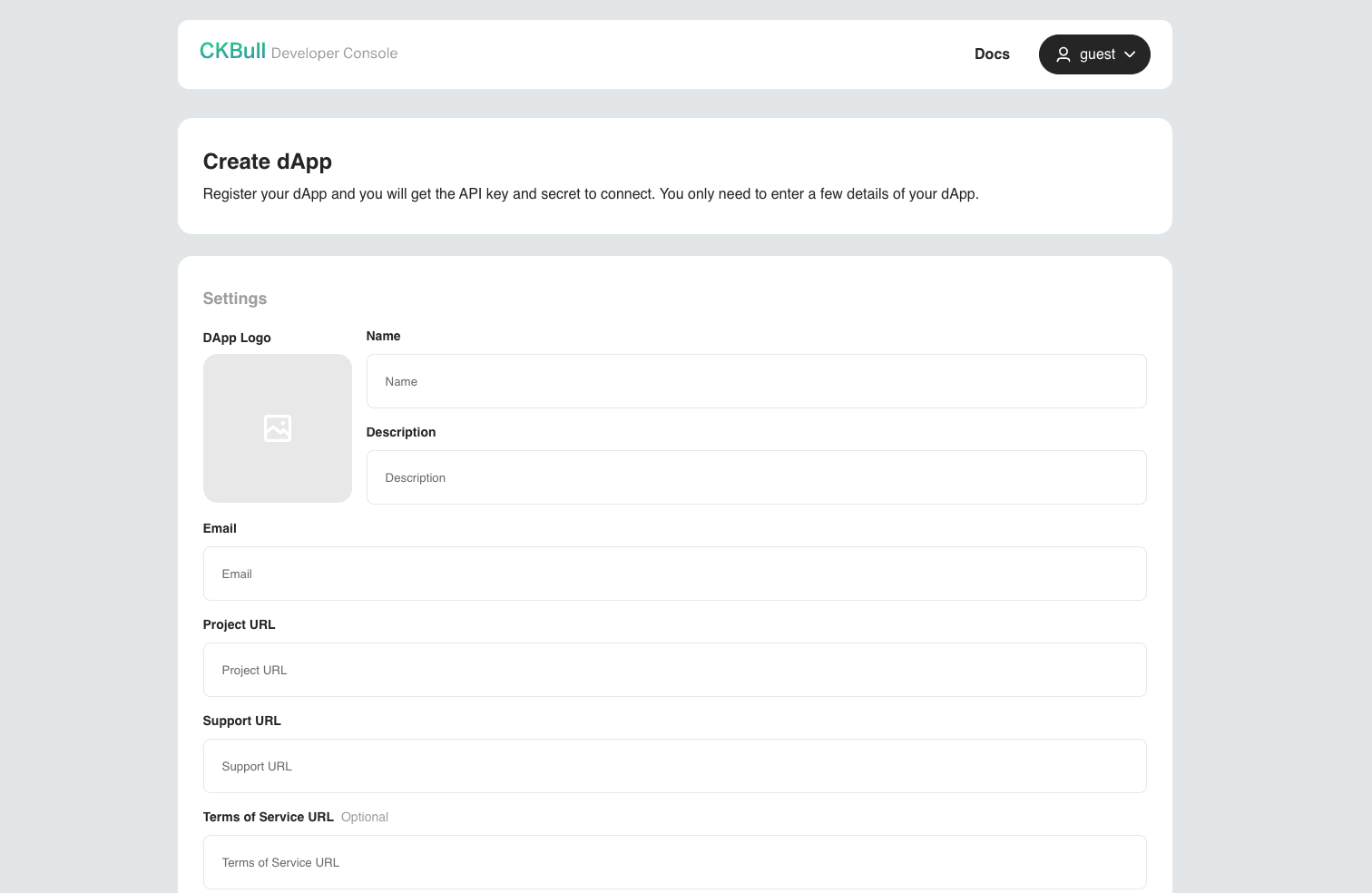Viewport: 1372px width, 893px height.
Task: Select the Email input field
Action: (674, 574)
